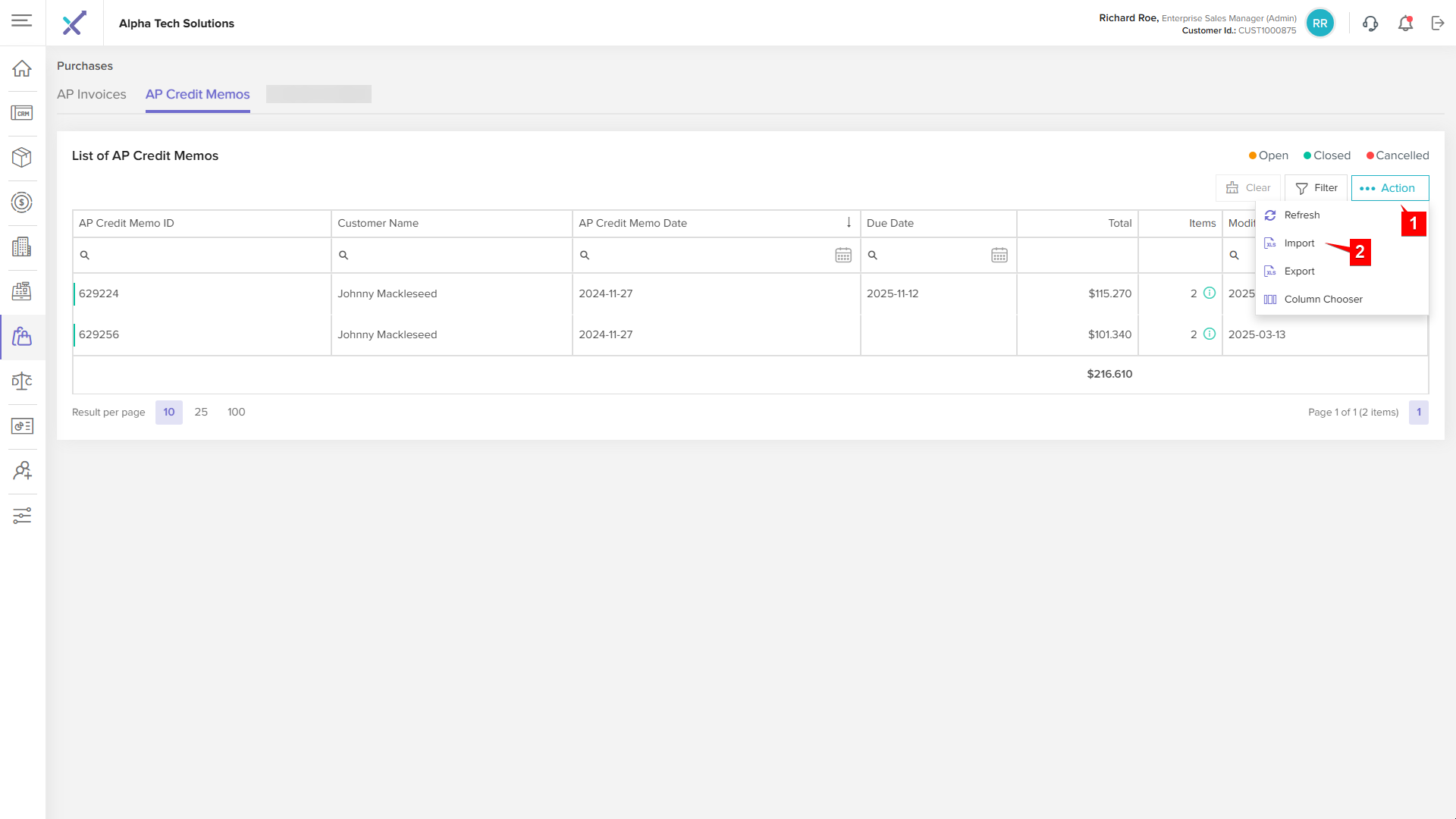The width and height of the screenshot is (1456, 819).
Task: Toggle the hamburger navigation menu
Action: tap(22, 20)
